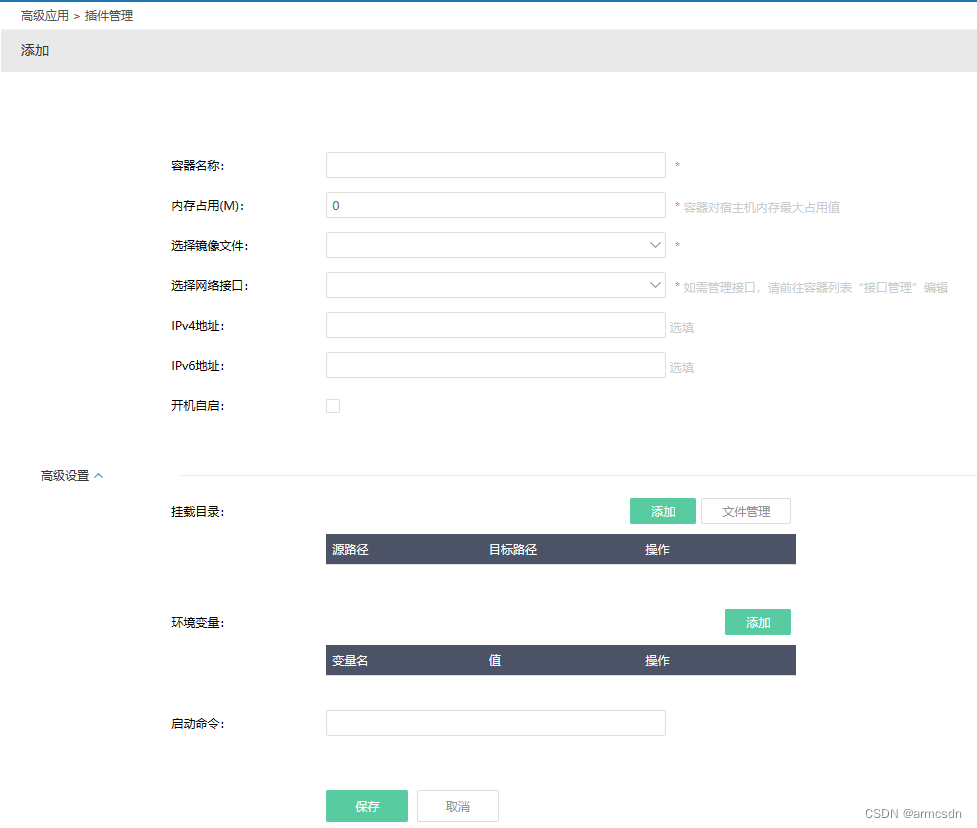Click 插件管理 breadcrumb item
This screenshot has height=828, width=977.
(108, 16)
